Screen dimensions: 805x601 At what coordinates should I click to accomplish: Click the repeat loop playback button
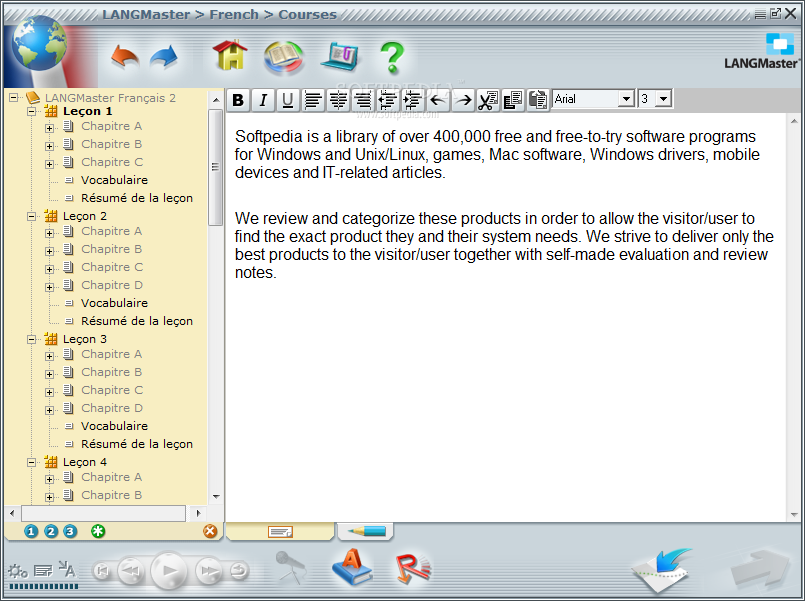tap(238, 571)
